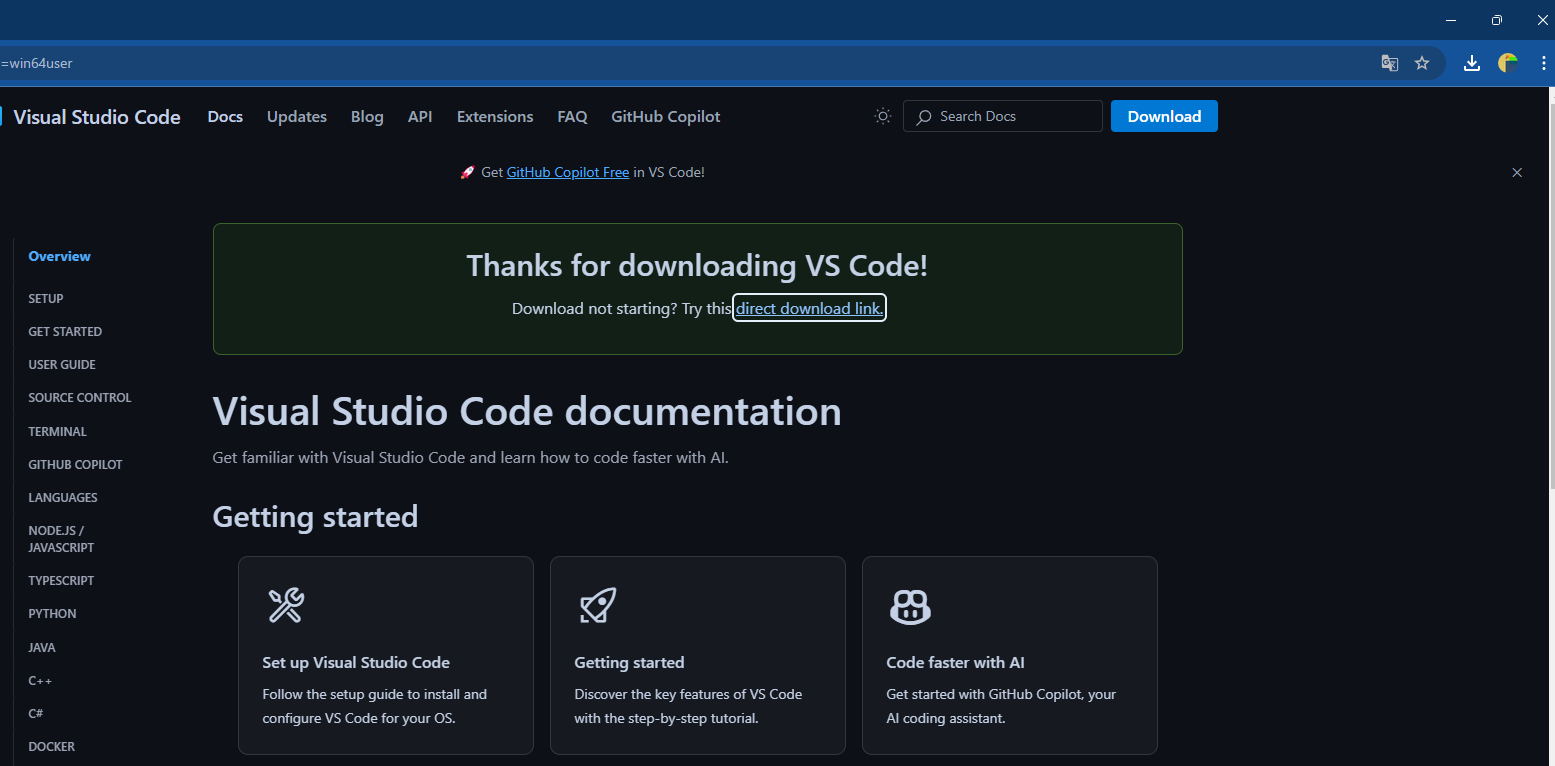The width and height of the screenshot is (1555, 766).
Task: Open the Docs navigation item
Action: (225, 117)
